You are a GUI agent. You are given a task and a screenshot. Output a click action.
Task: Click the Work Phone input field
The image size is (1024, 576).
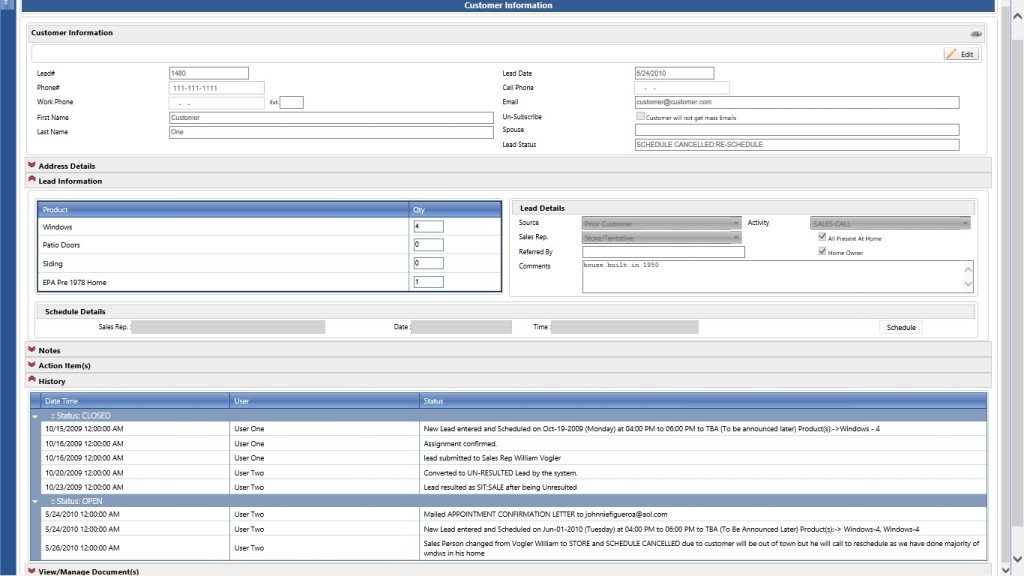click(x=216, y=103)
